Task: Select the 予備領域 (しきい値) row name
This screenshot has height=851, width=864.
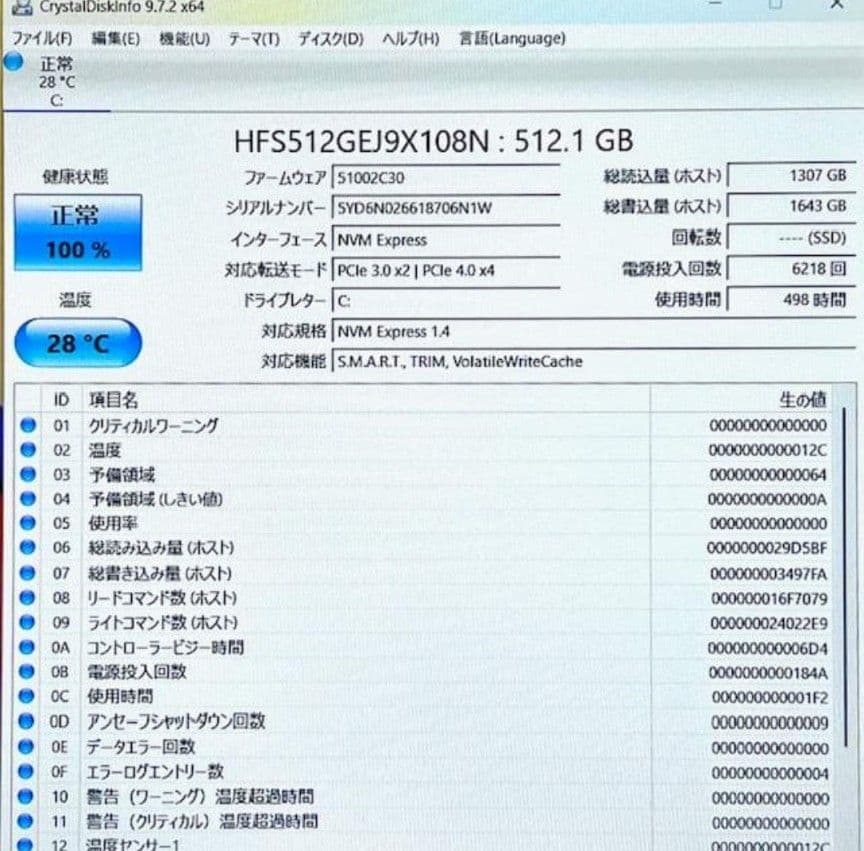Action: pyautogui.click(x=156, y=499)
